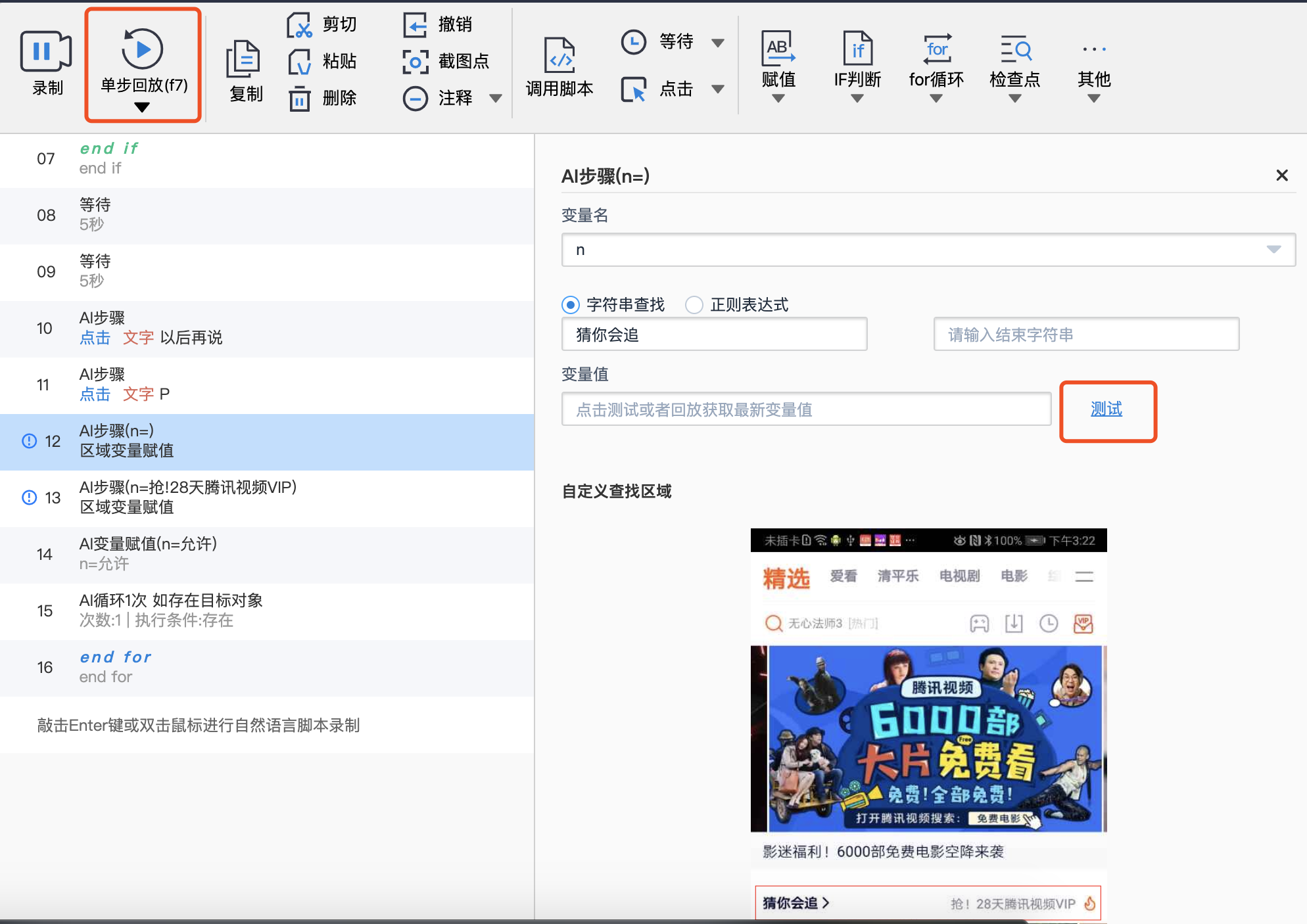Select step 09 等待 5秒 row
The height and width of the screenshot is (924, 1307).
[x=267, y=272]
